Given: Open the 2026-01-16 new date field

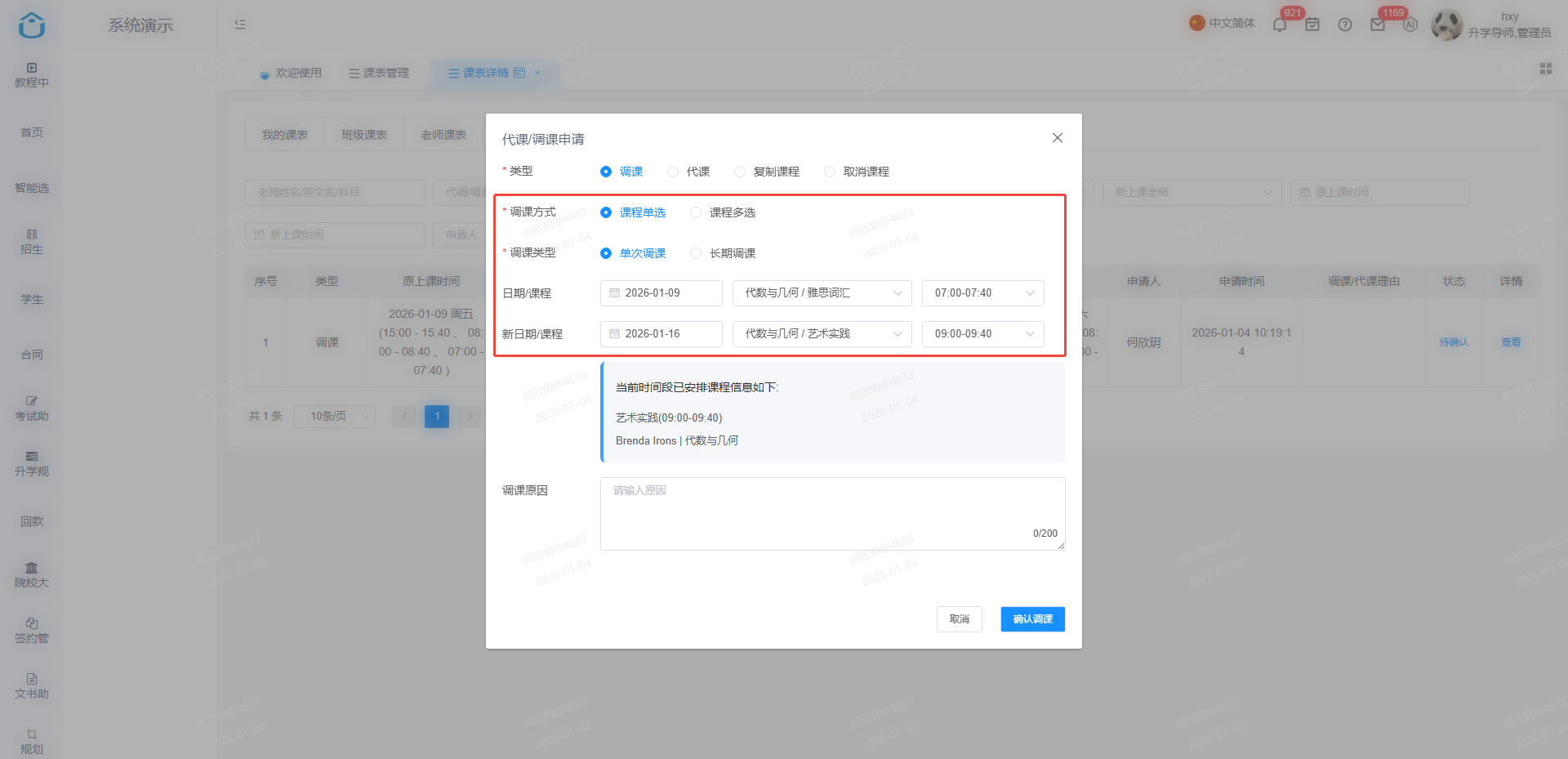Looking at the screenshot, I should click(x=661, y=334).
